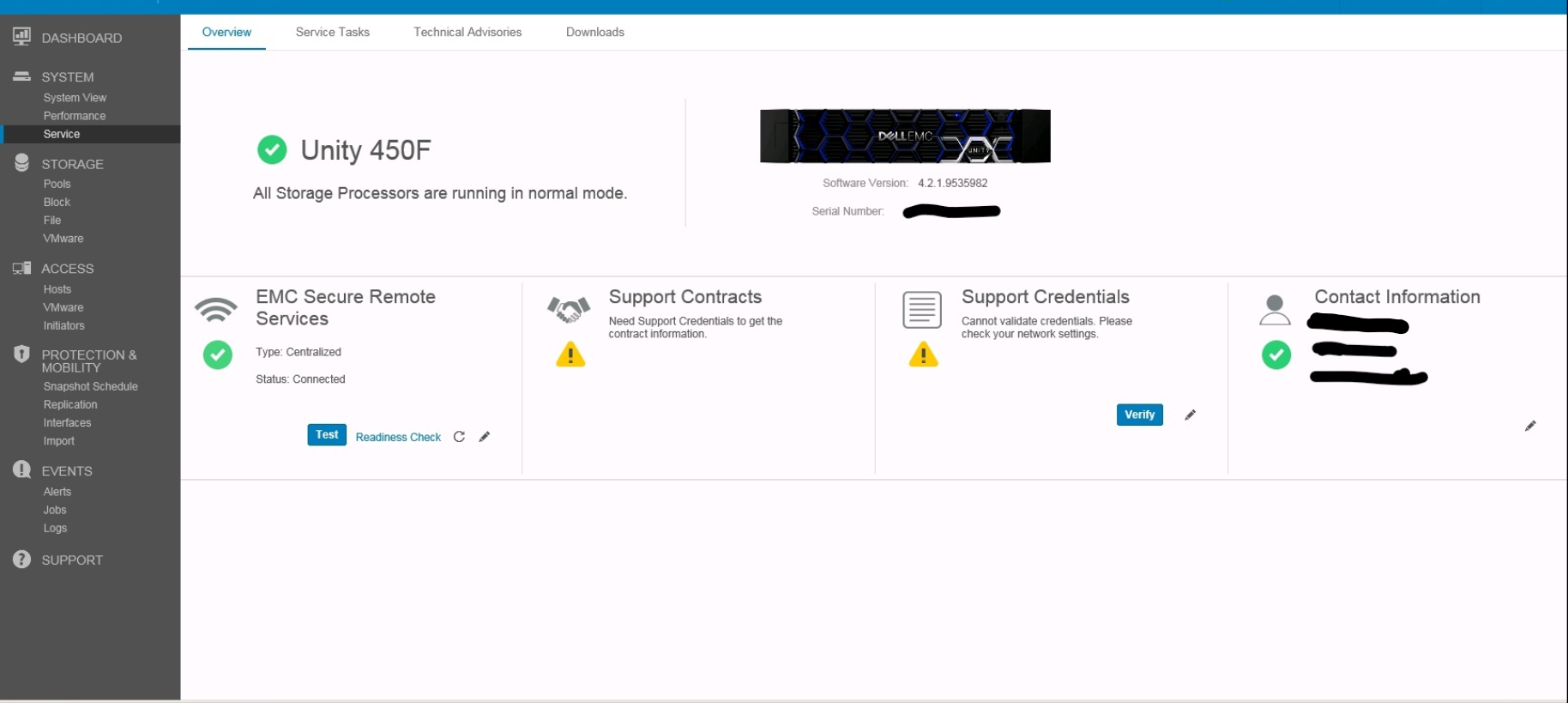Open File under Storage
Viewport: 1568px width, 703px height.
[52, 220]
